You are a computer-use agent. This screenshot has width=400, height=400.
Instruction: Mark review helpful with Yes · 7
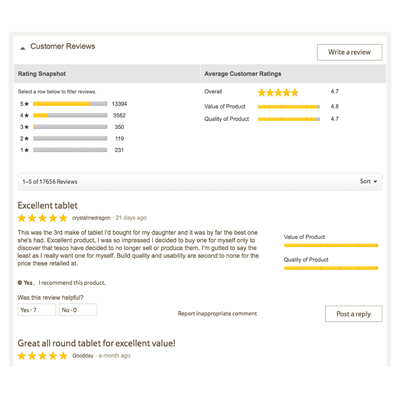coord(37,310)
